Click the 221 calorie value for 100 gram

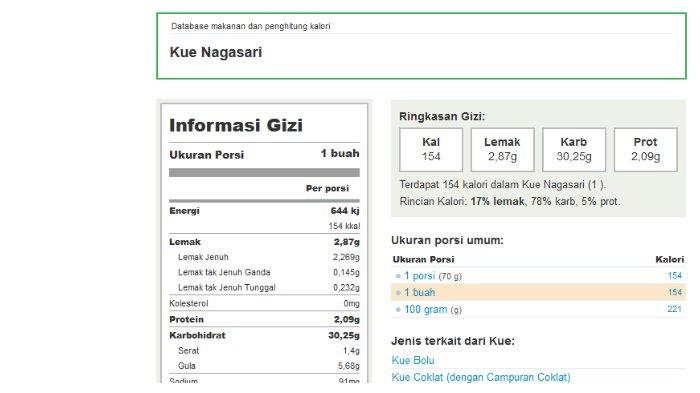[x=675, y=309]
